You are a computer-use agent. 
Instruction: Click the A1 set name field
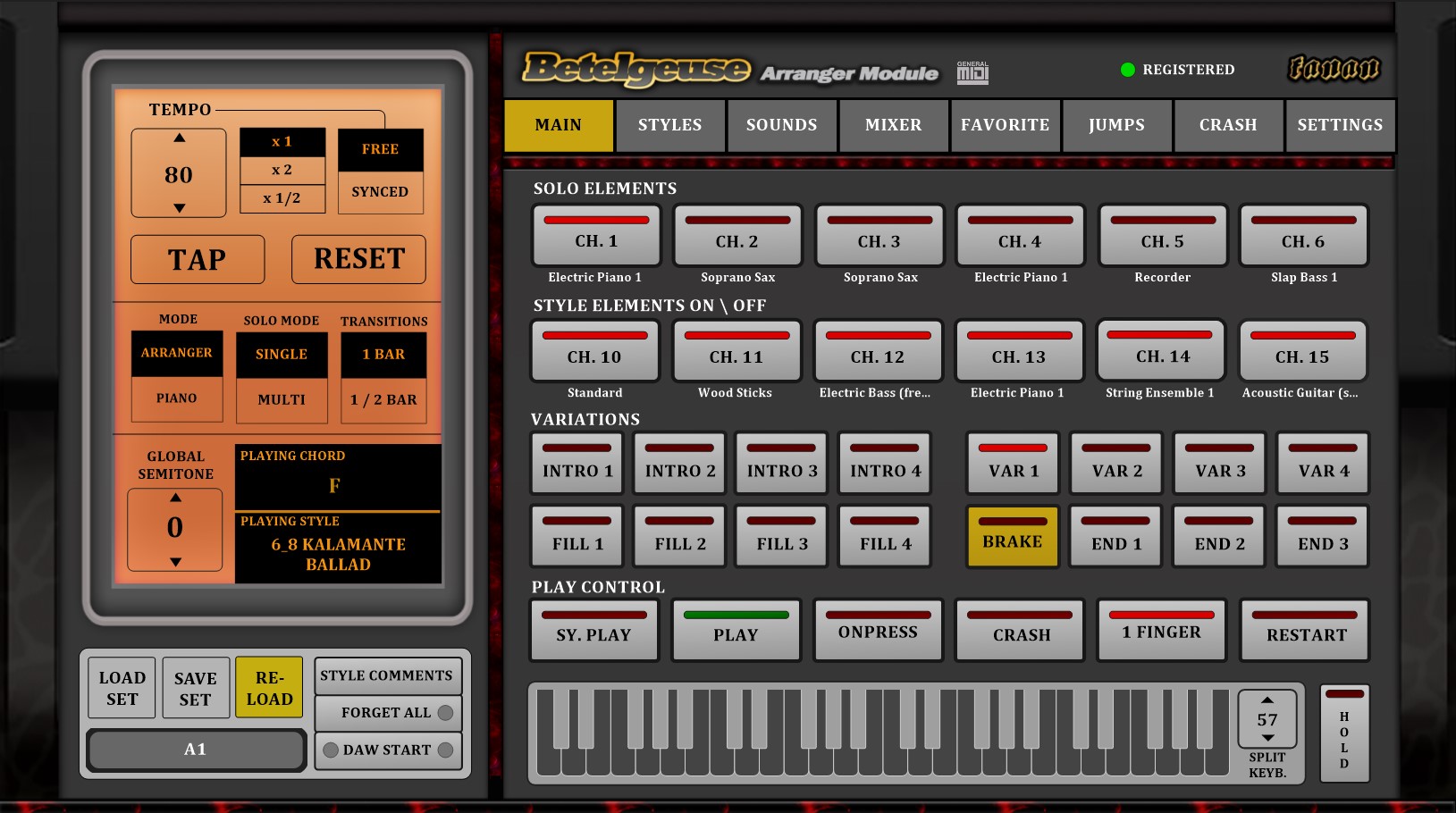pos(196,750)
